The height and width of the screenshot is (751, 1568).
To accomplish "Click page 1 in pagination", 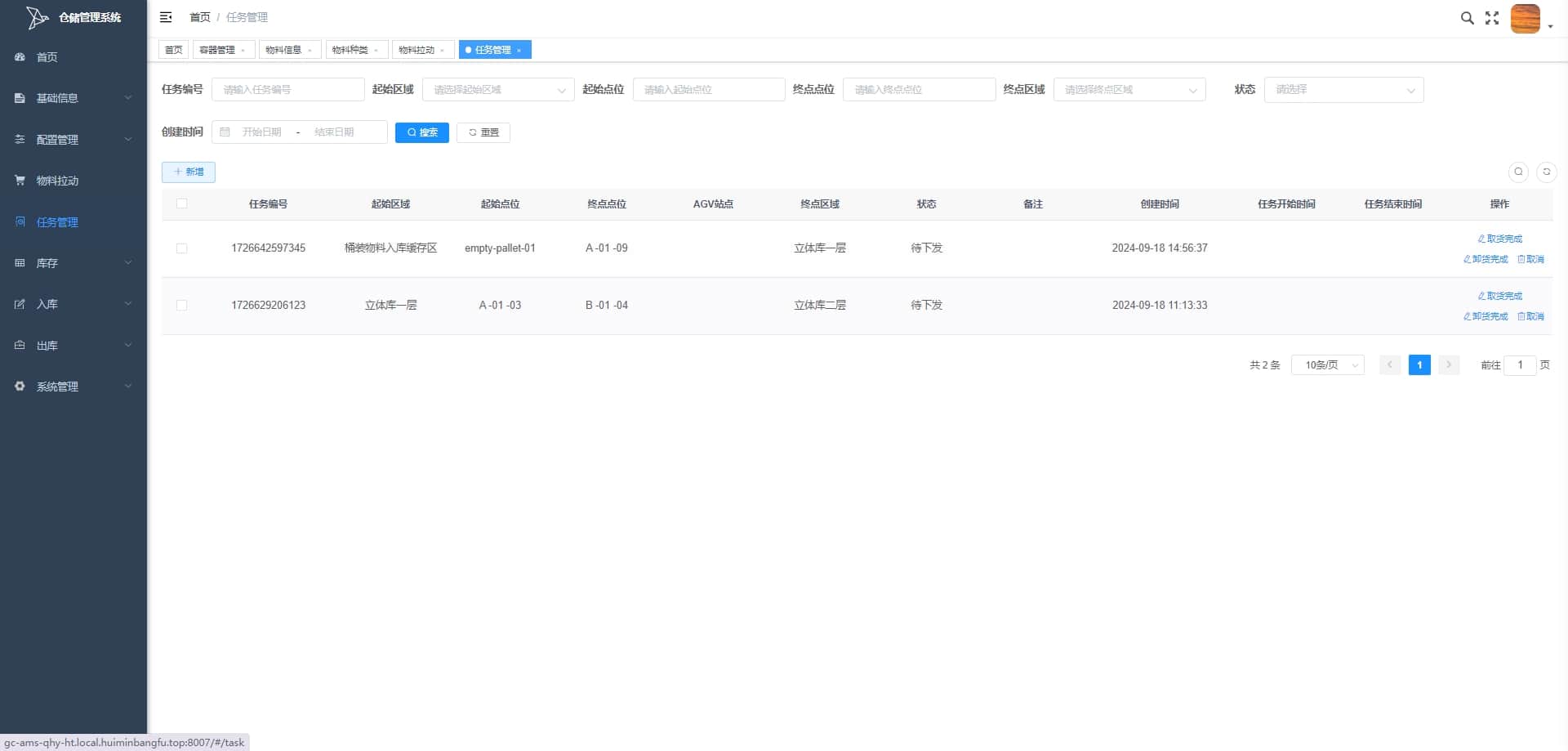I will (x=1419, y=365).
